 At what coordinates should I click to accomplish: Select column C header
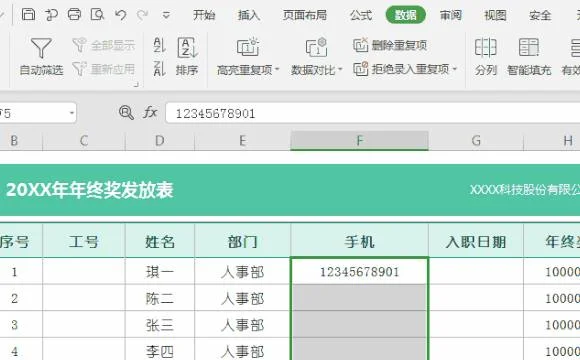(x=84, y=141)
